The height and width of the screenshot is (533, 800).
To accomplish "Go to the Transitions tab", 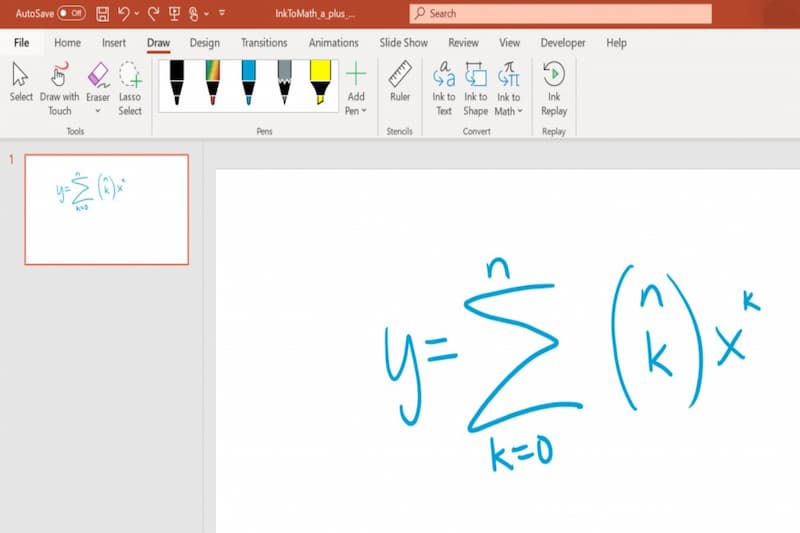I will point(264,43).
